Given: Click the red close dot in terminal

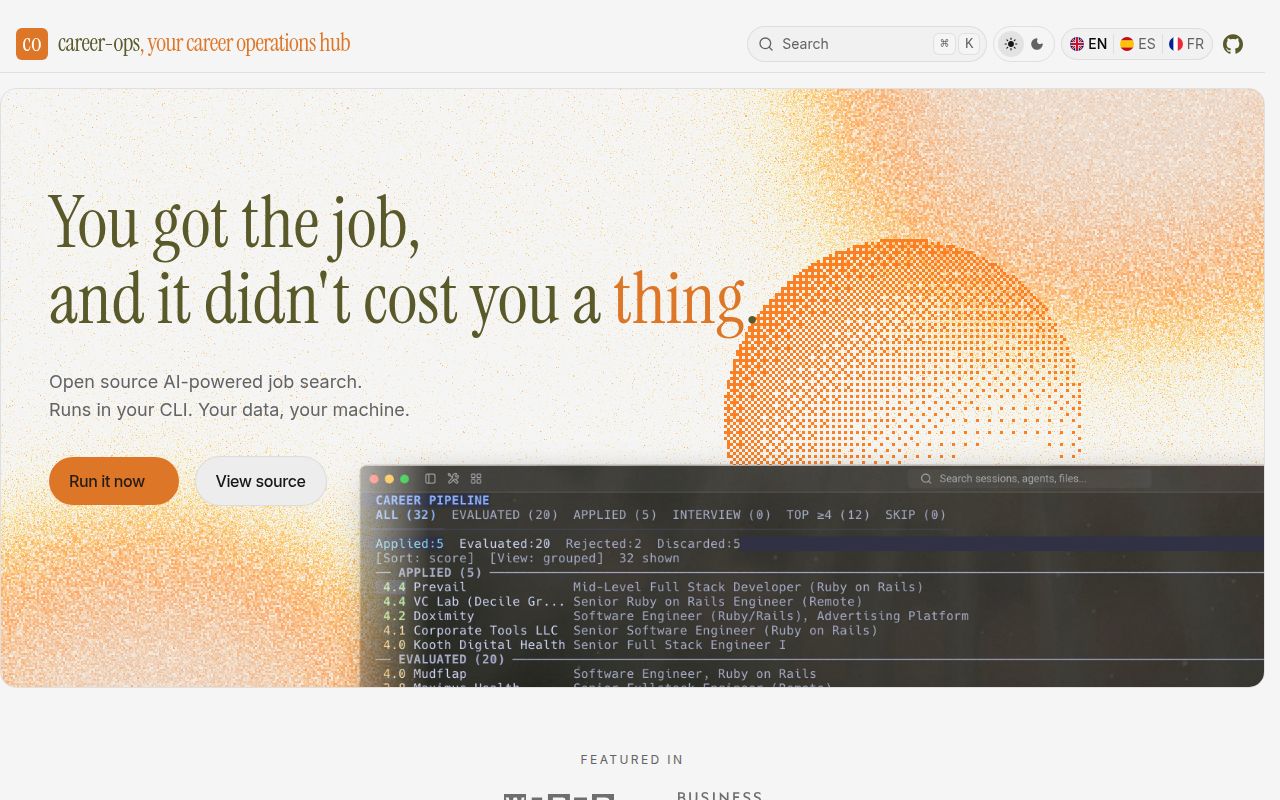Looking at the screenshot, I should [x=375, y=479].
